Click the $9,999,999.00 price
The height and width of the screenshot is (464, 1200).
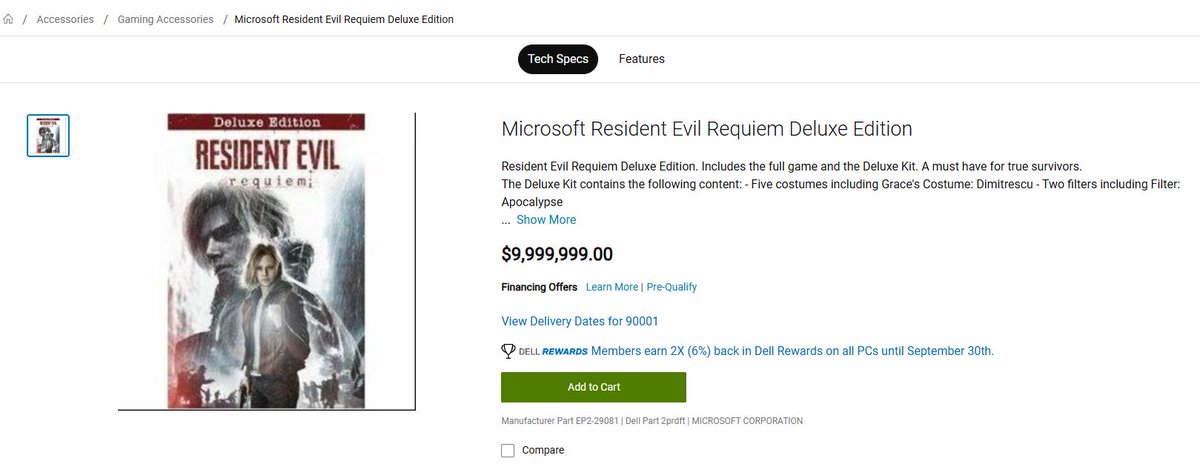pos(557,254)
